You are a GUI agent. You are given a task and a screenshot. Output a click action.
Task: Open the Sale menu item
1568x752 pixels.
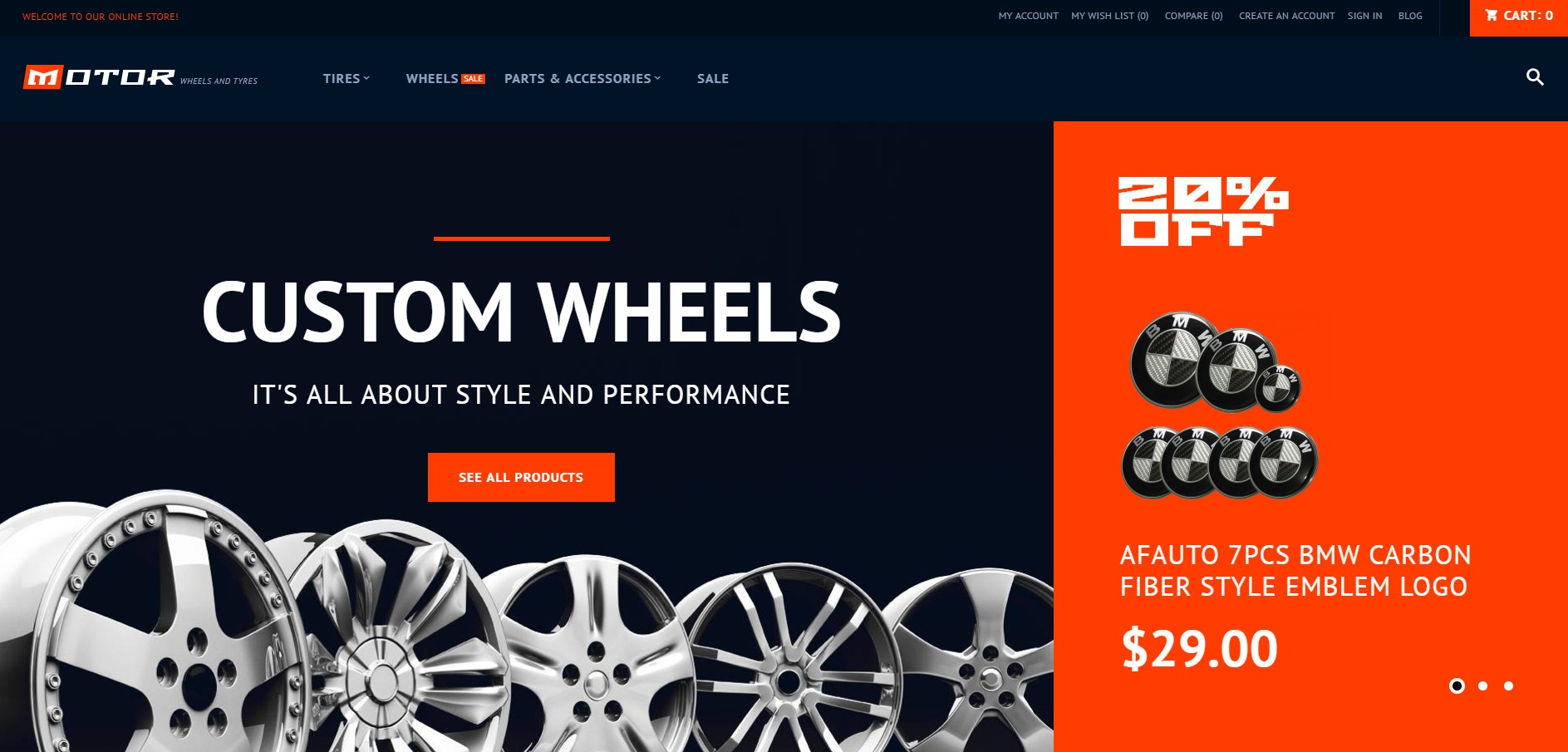(713, 78)
